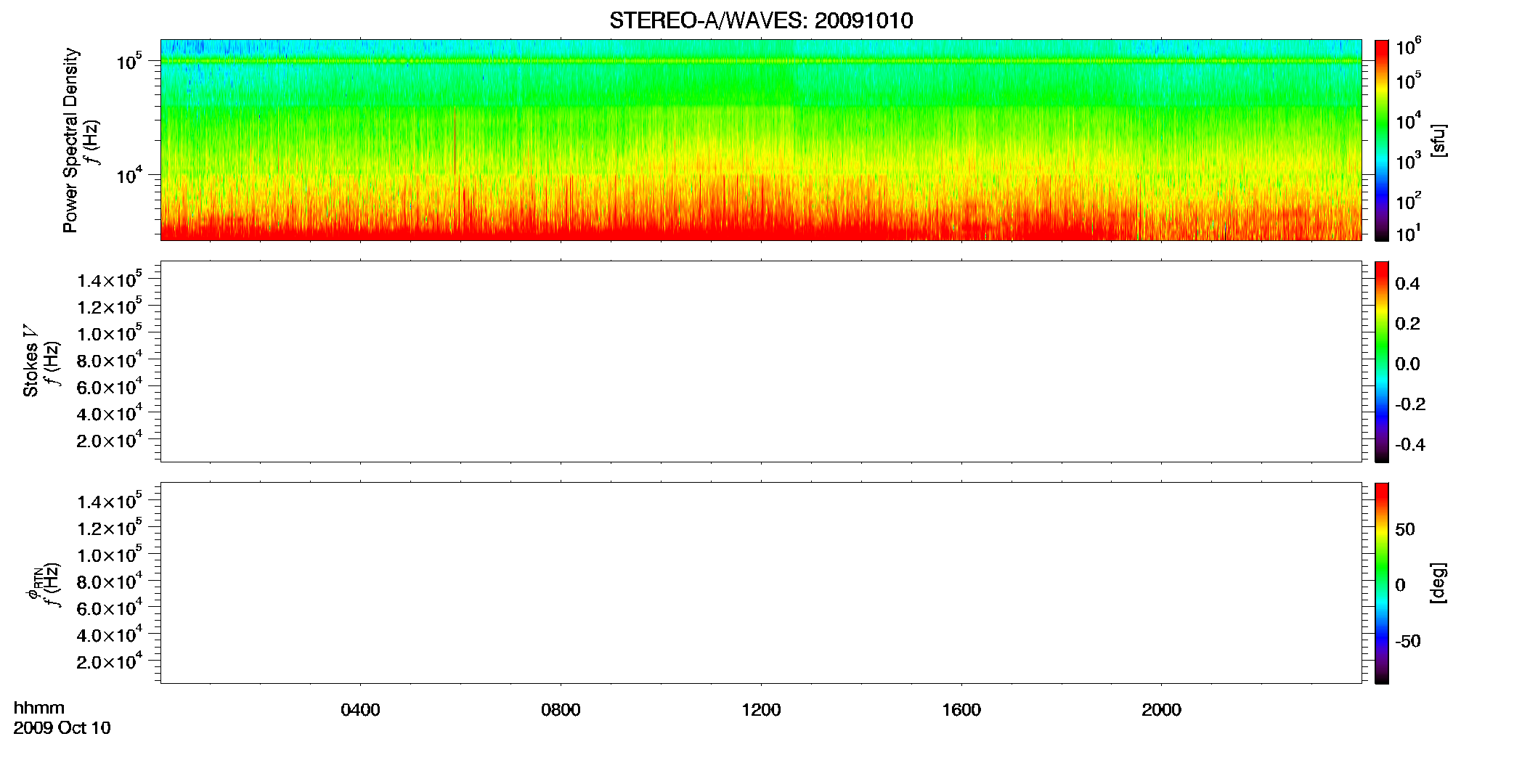Click the 0.4 label on Stokes colorbar
The height and width of the screenshot is (784, 1522).
[1407, 284]
